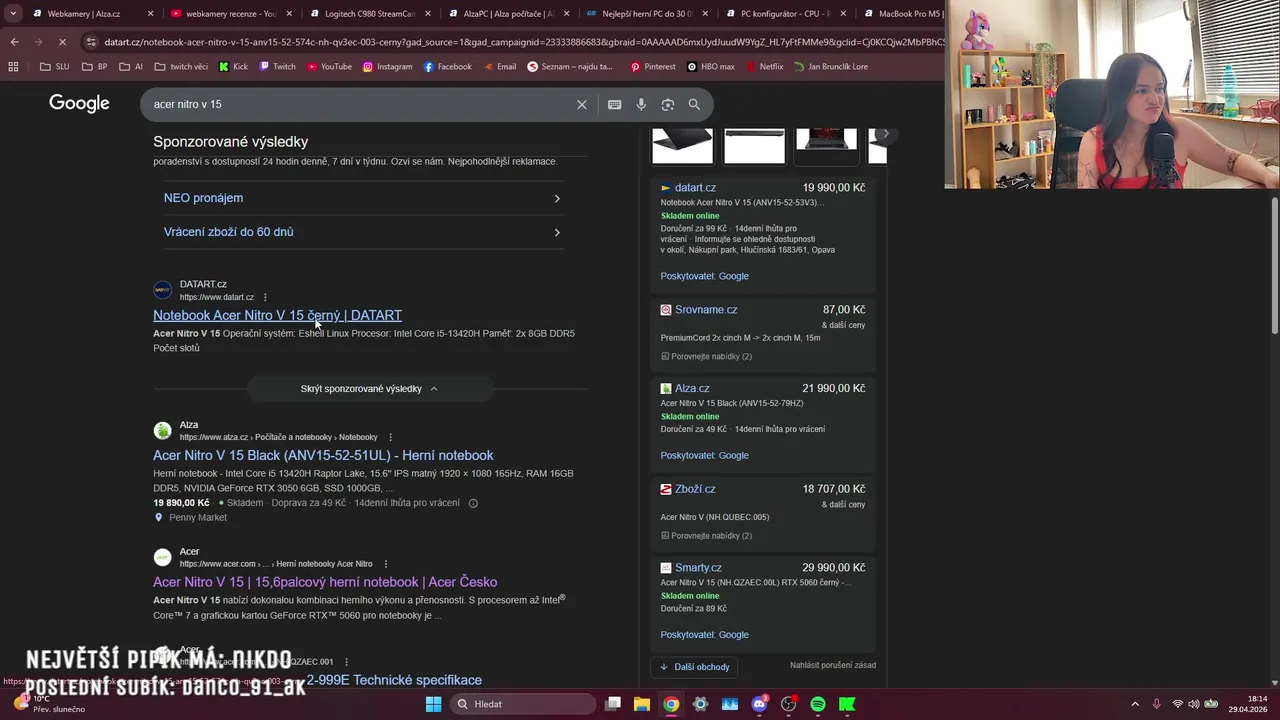Start voice search with microphone icon

tap(641, 104)
